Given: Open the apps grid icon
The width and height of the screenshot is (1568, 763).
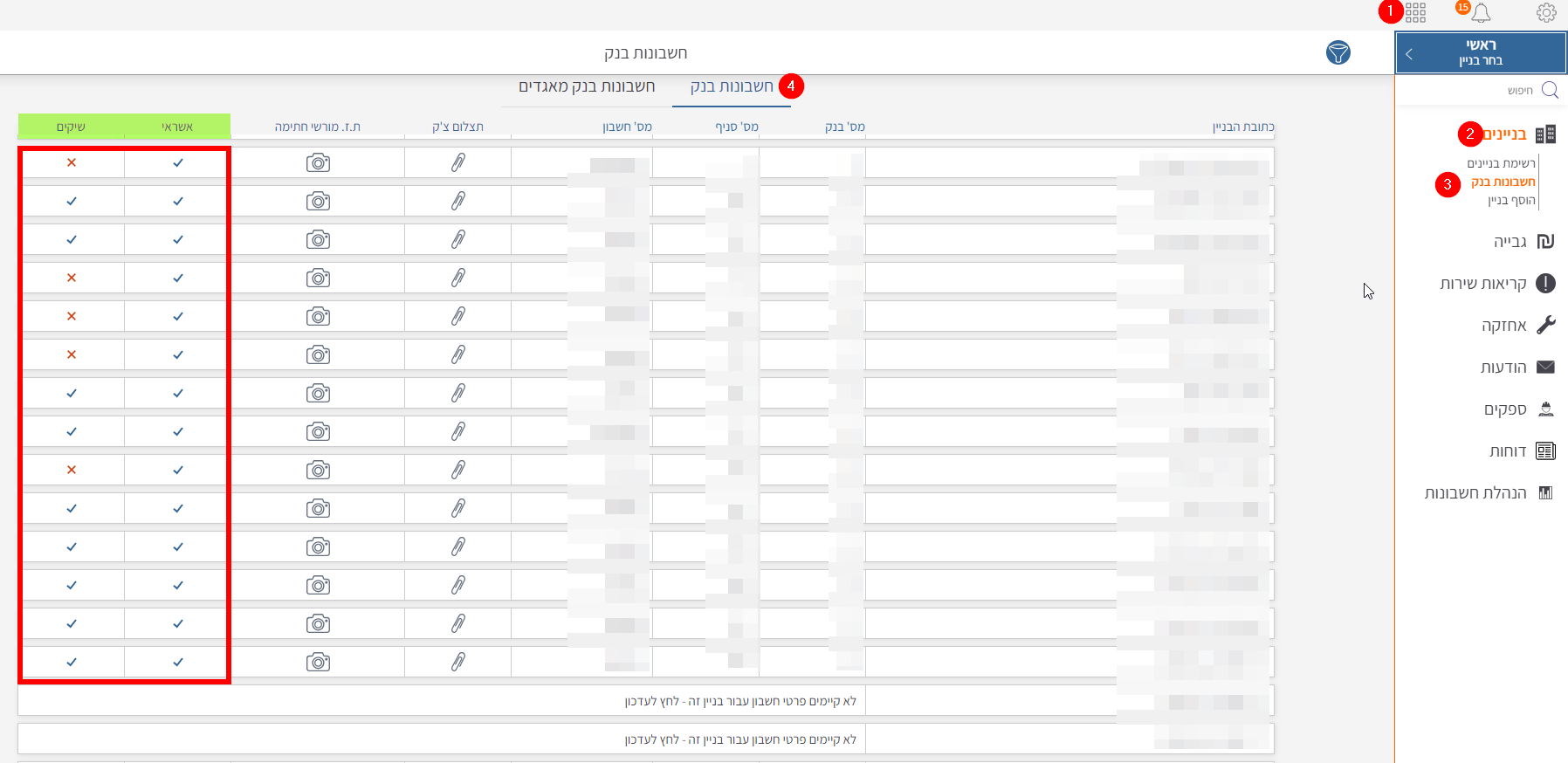Looking at the screenshot, I should tap(1415, 12).
